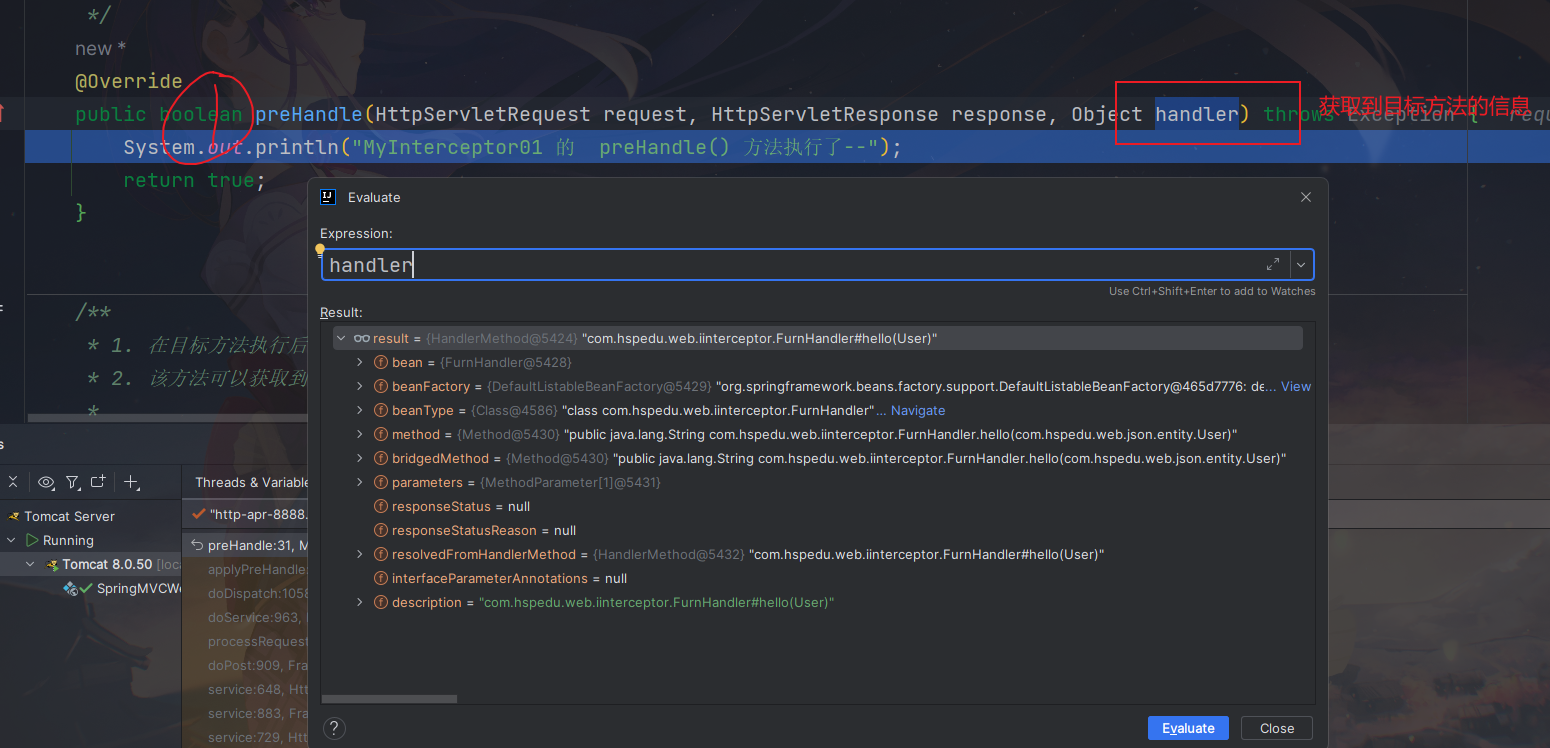Click the Navigate link on beanType row
The width and height of the screenshot is (1550, 748).
click(918, 410)
